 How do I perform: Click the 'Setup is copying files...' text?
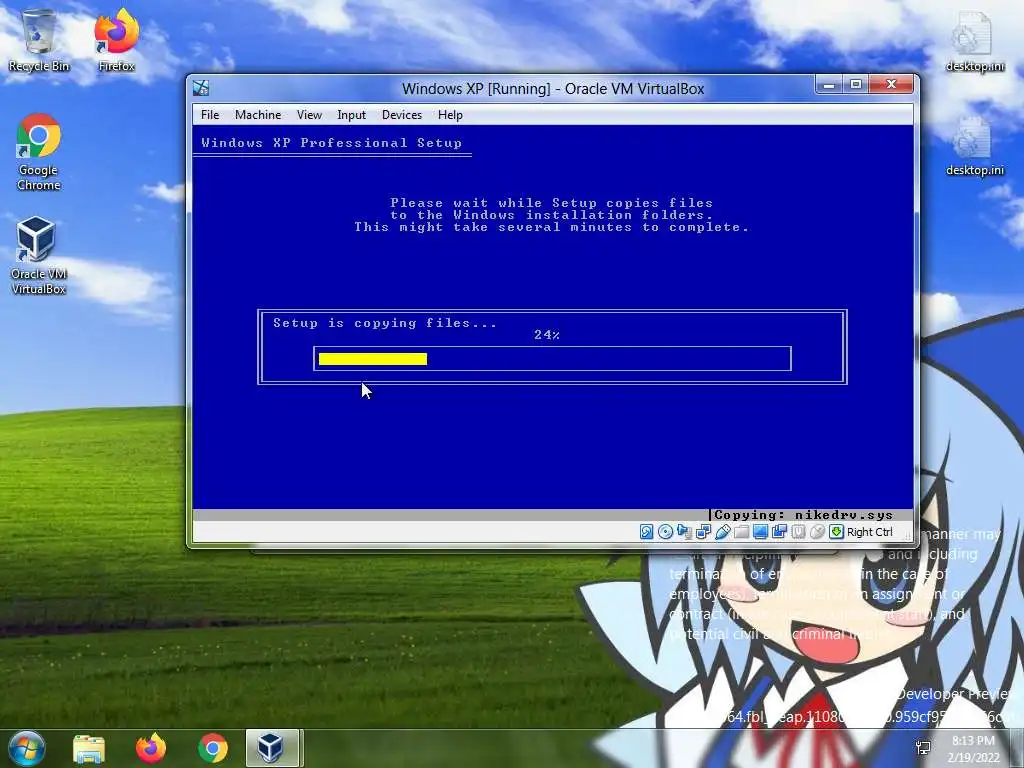tap(385, 323)
